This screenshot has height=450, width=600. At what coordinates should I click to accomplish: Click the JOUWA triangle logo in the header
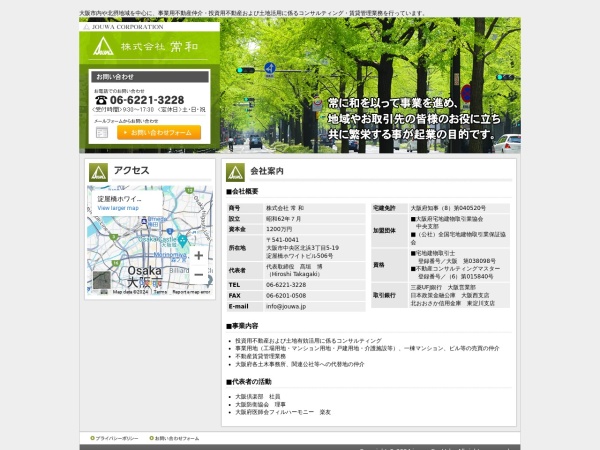[103, 46]
